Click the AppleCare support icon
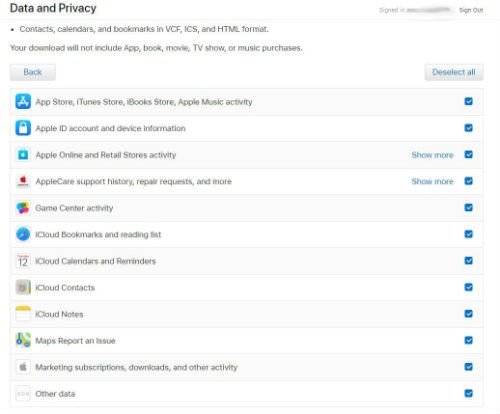 [23, 181]
